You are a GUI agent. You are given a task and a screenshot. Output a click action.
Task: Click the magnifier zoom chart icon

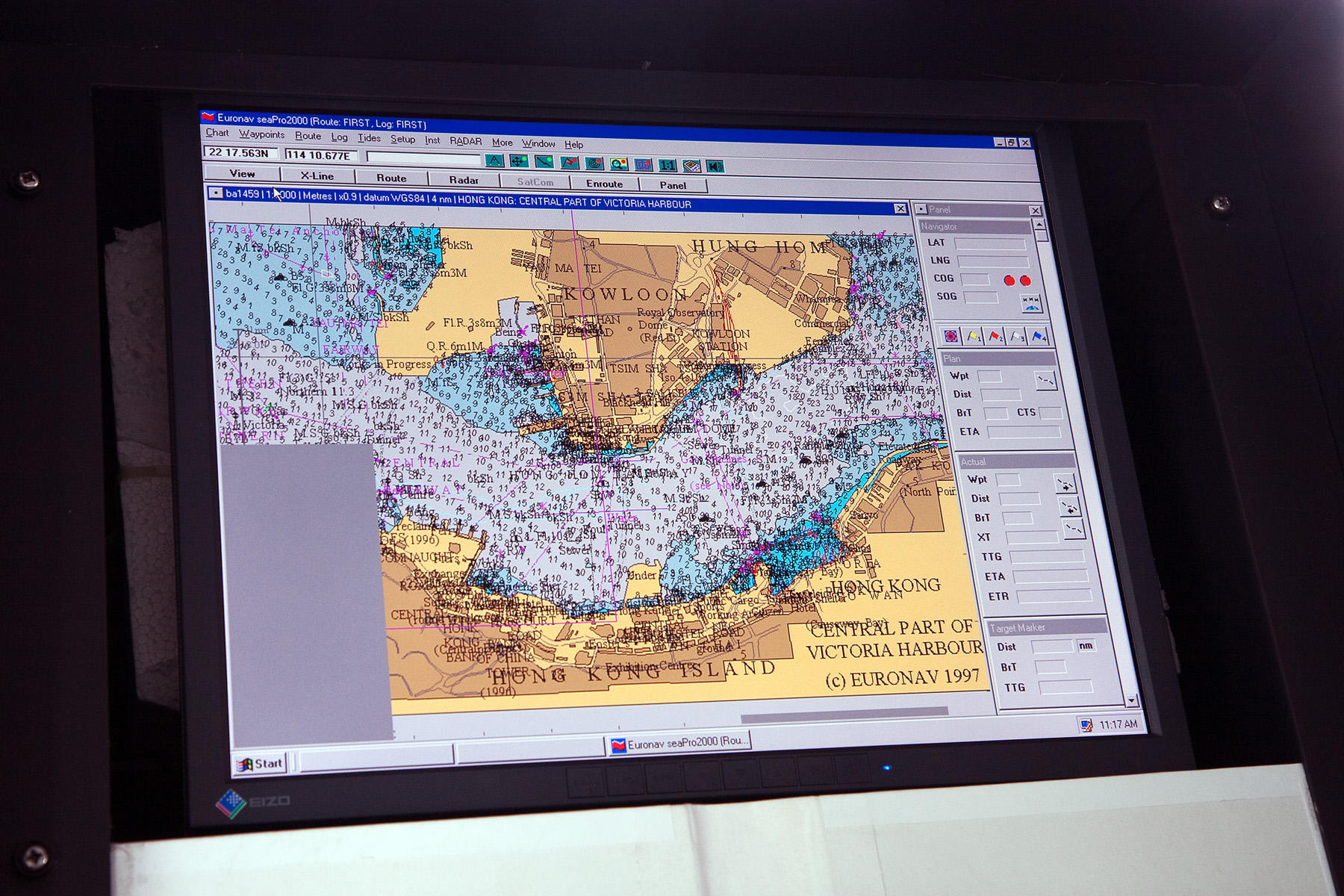619,164
